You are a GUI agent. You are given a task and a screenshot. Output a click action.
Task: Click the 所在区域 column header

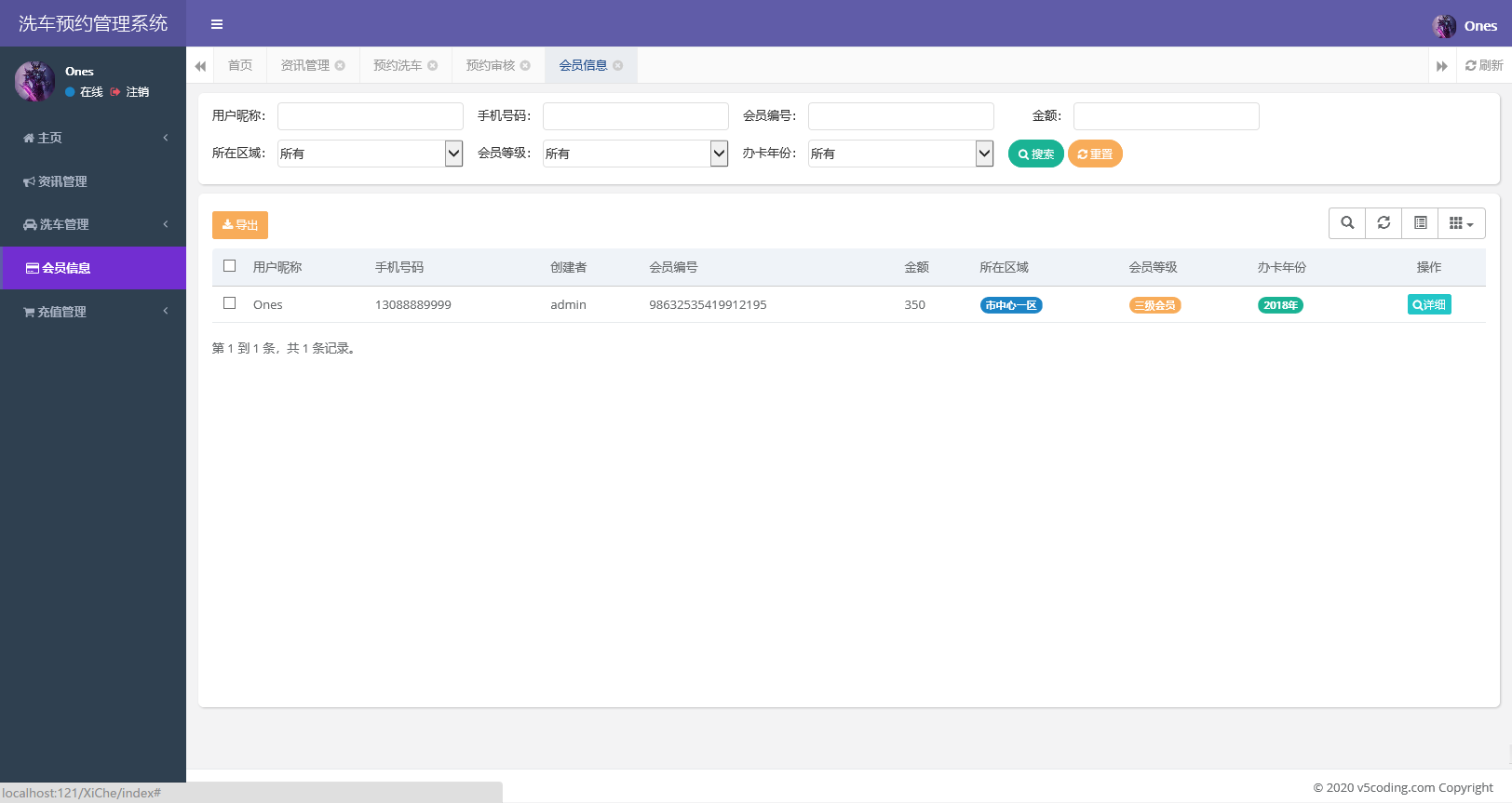pos(1005,267)
